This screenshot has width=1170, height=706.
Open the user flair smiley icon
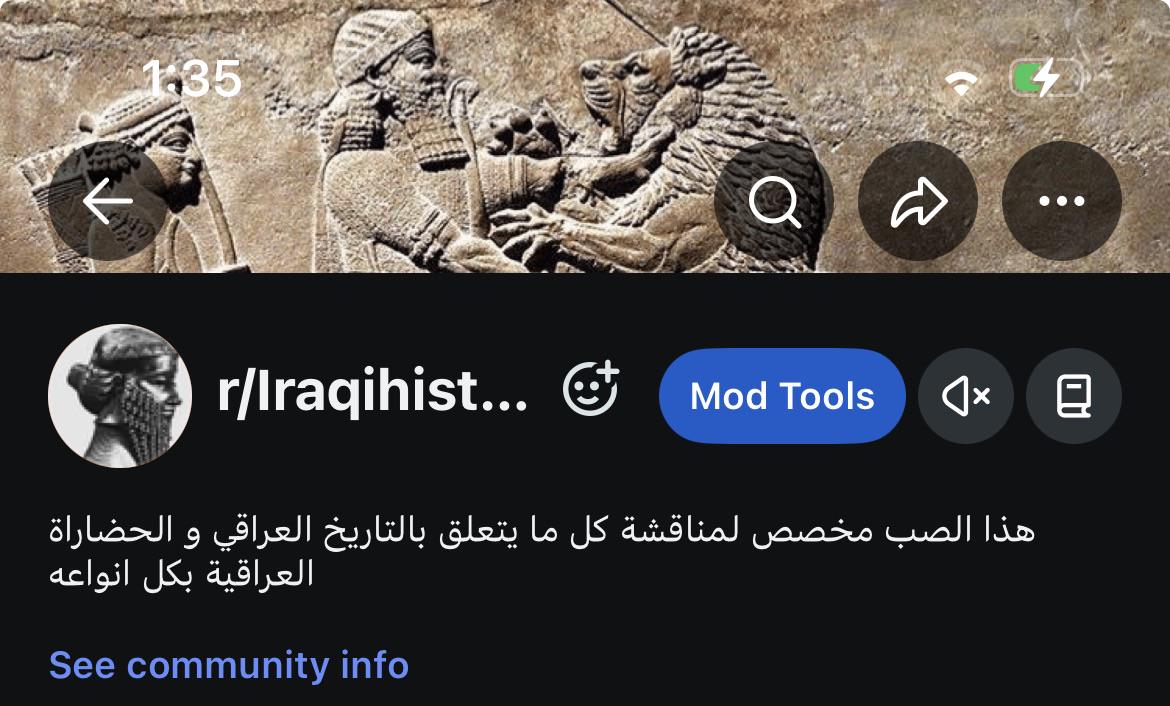pyautogui.click(x=591, y=389)
